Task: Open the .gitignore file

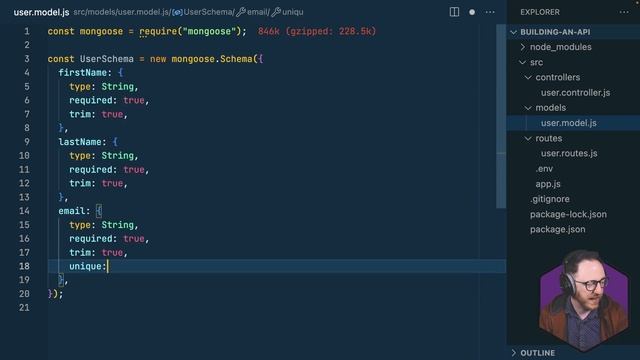Action: click(x=550, y=199)
